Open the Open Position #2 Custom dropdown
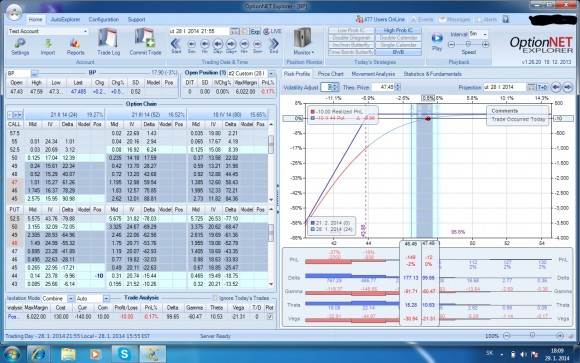580x363 pixels. coord(272,73)
